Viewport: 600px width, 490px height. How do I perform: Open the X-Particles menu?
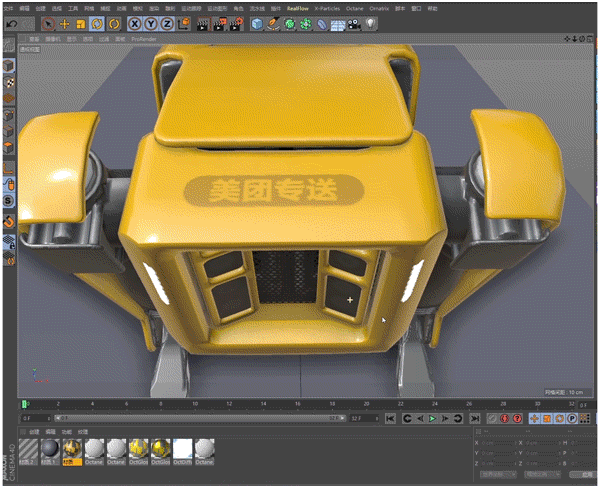coord(327,8)
